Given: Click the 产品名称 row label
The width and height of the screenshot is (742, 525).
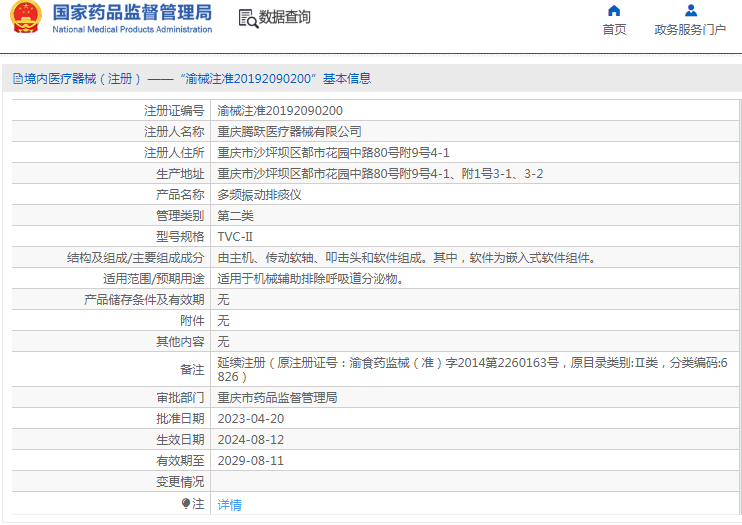Looking at the screenshot, I should coord(180,195).
